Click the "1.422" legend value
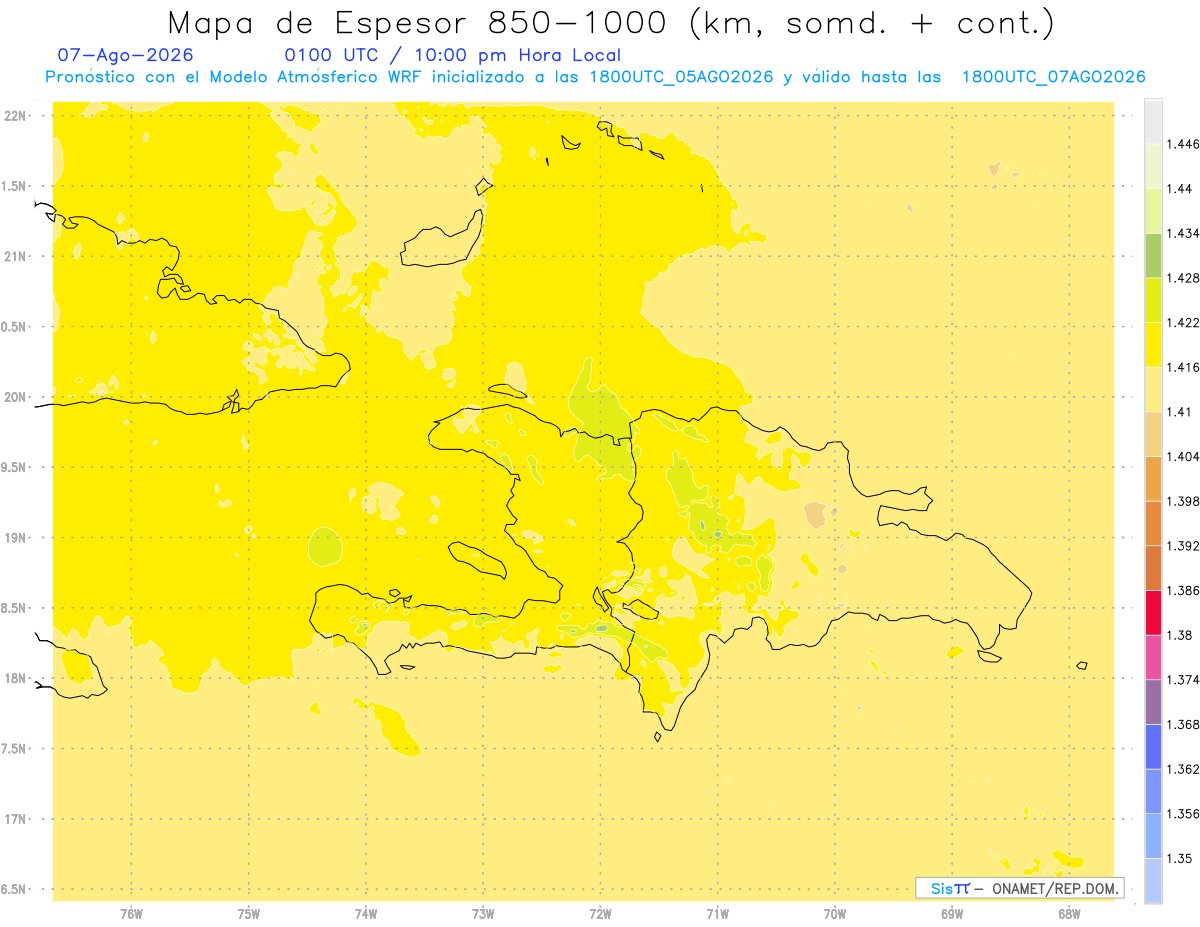Viewport: 1200px width, 927px height. pyautogui.click(x=1182, y=323)
